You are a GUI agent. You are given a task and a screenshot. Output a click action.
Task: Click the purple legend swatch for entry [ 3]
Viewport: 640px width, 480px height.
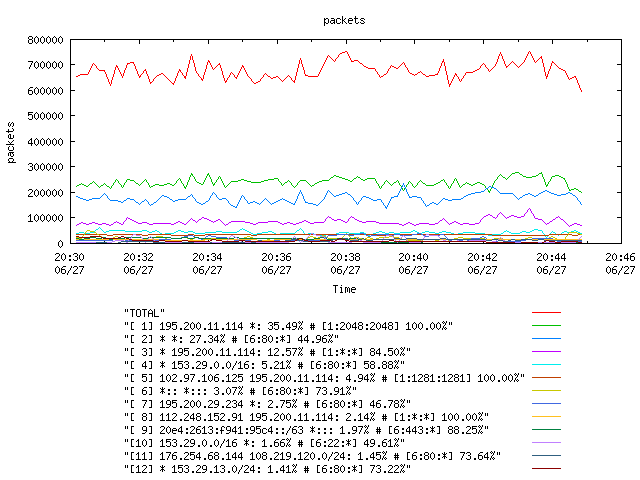pyautogui.click(x=547, y=351)
